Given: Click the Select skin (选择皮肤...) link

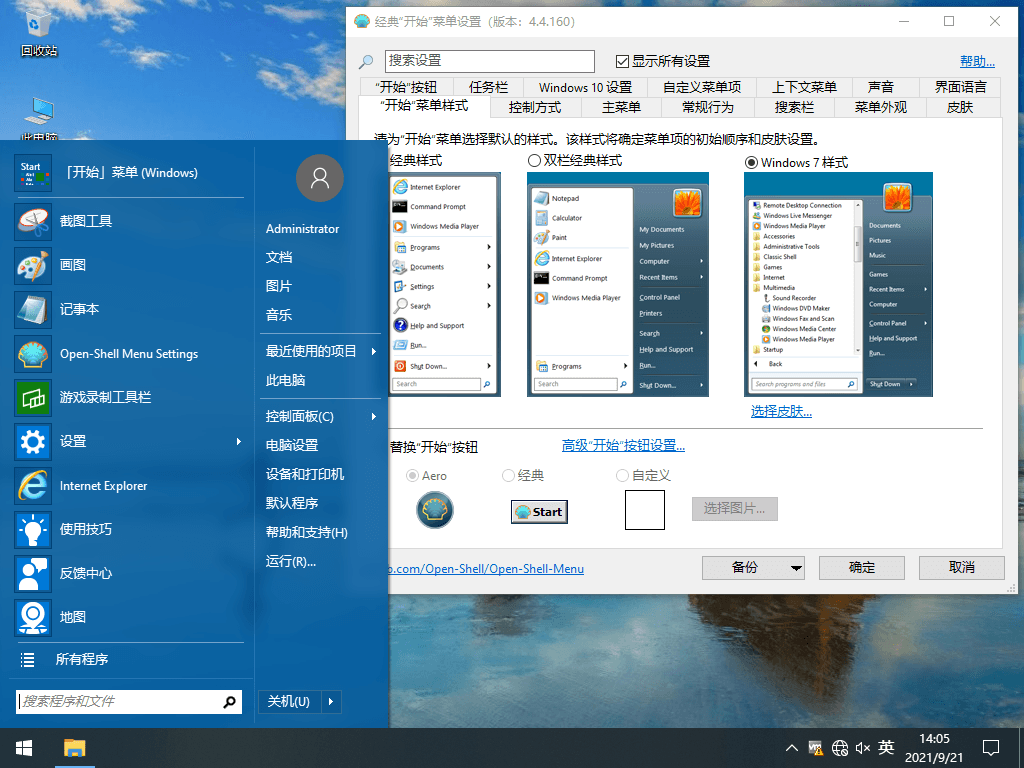Looking at the screenshot, I should point(781,411).
